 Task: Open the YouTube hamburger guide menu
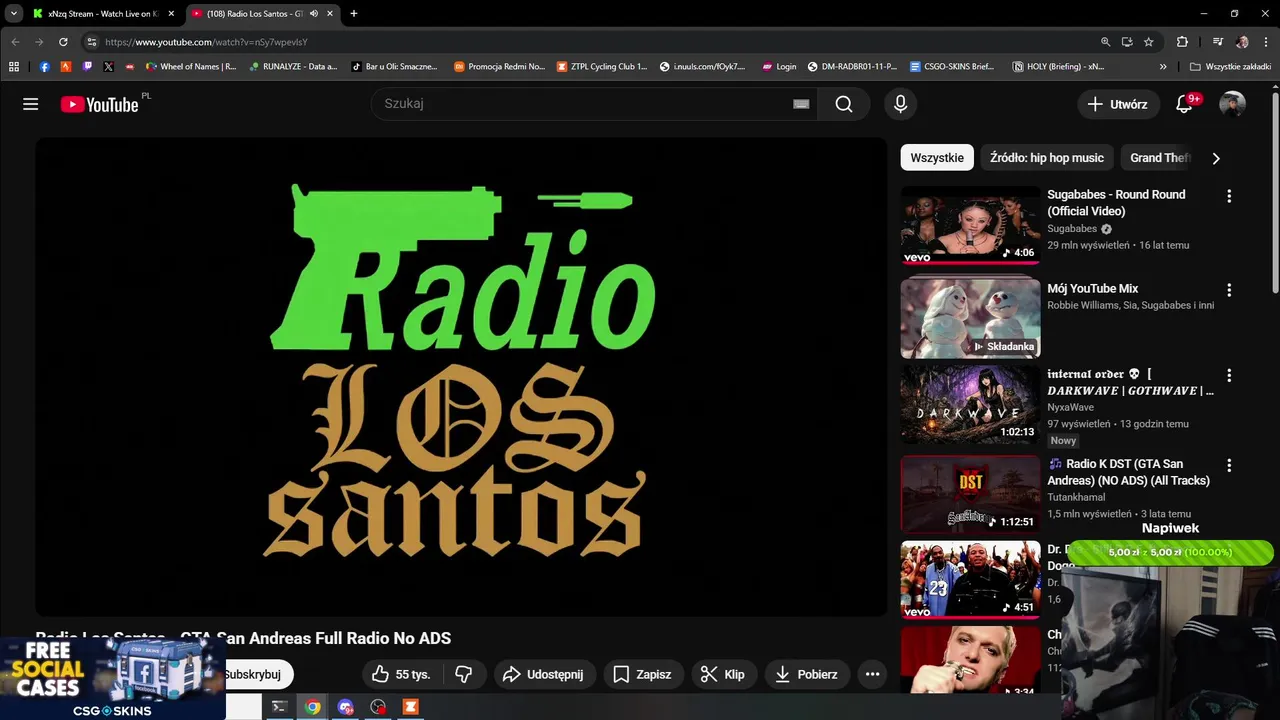30,104
